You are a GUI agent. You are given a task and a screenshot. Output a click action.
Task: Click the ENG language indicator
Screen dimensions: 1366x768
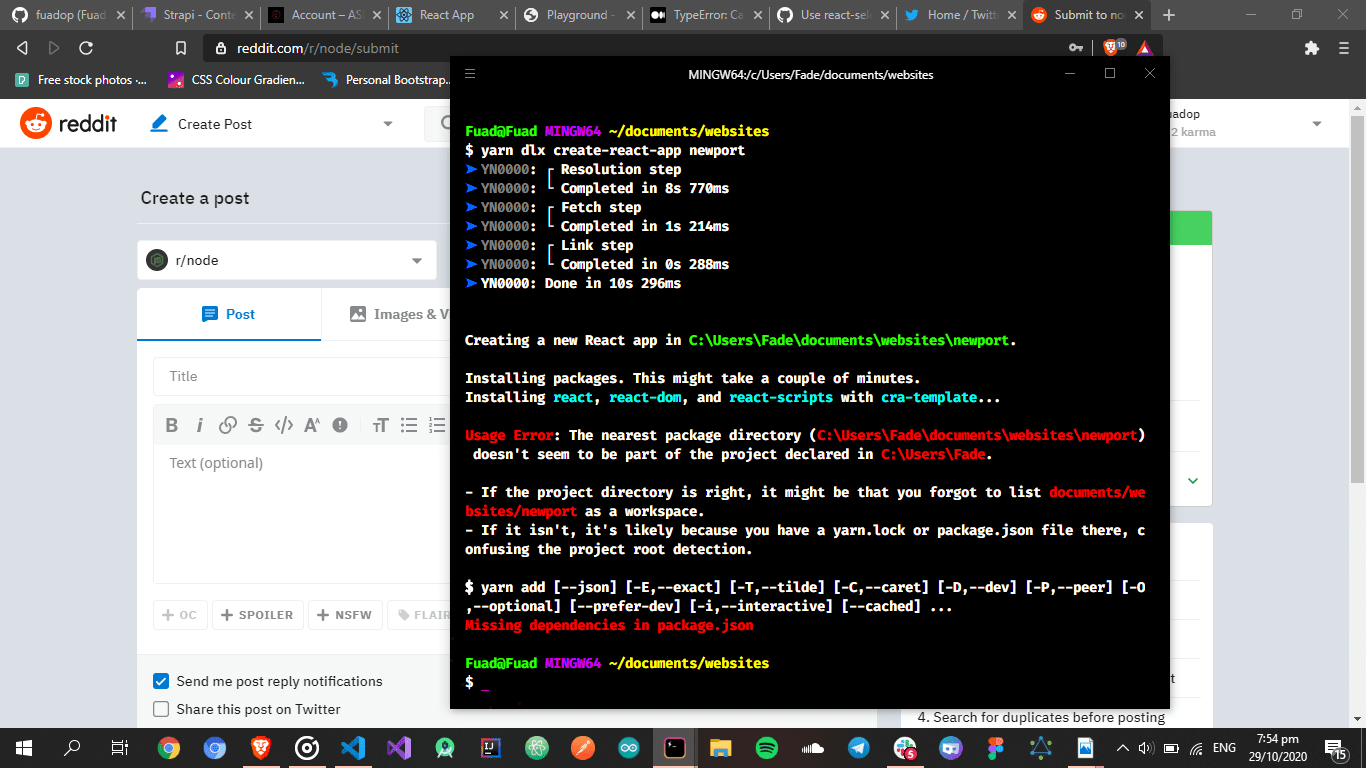(x=1224, y=747)
